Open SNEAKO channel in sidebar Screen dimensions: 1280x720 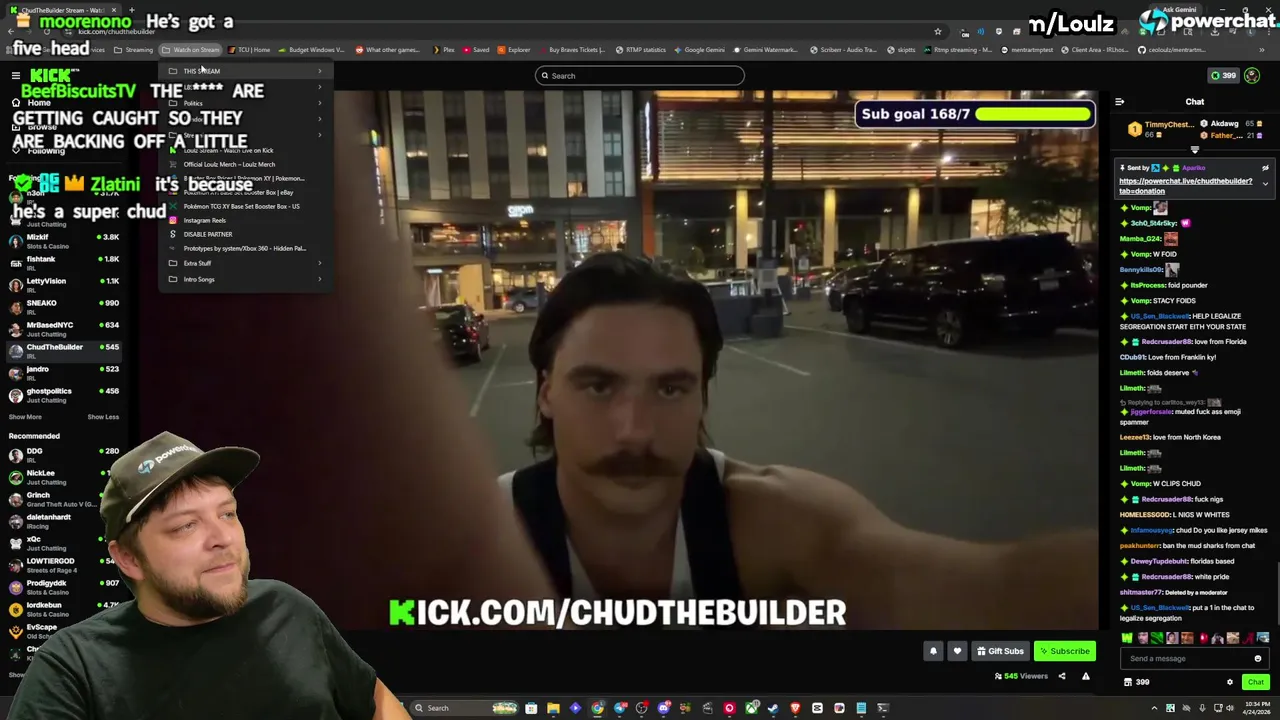64,307
